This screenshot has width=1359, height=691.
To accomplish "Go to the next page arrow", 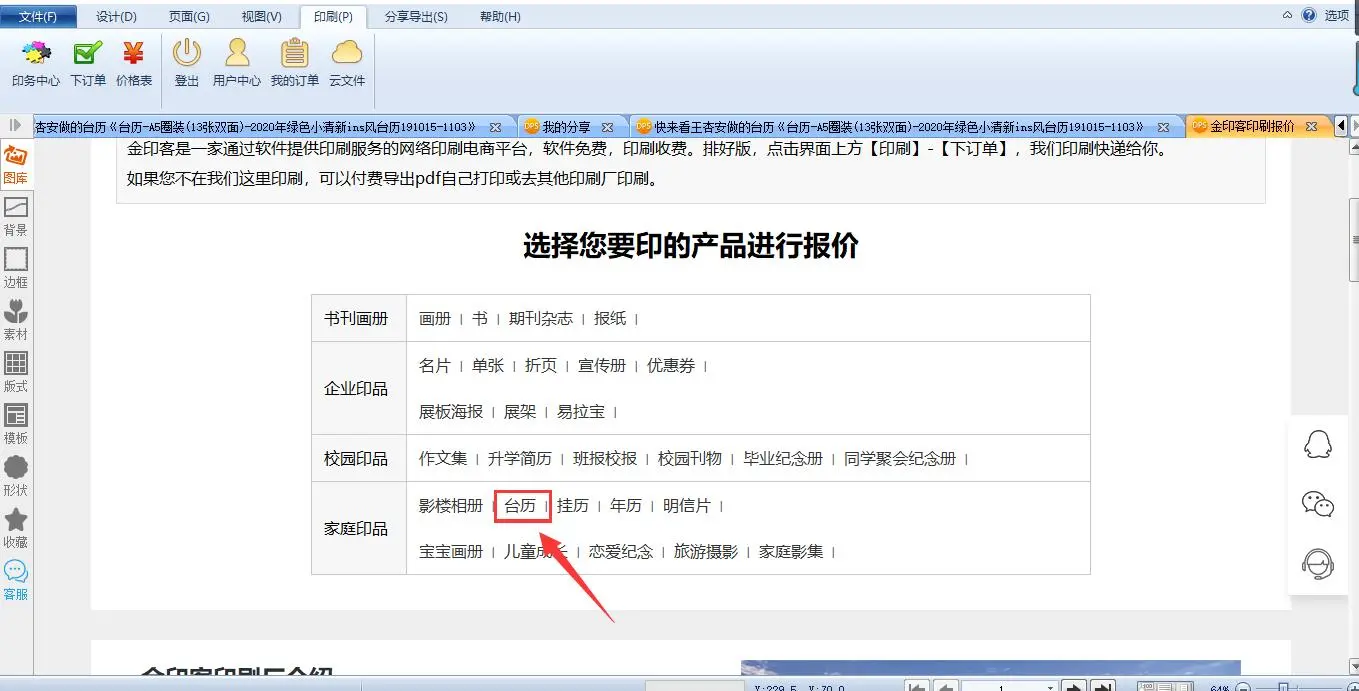I will click(x=1073, y=687).
